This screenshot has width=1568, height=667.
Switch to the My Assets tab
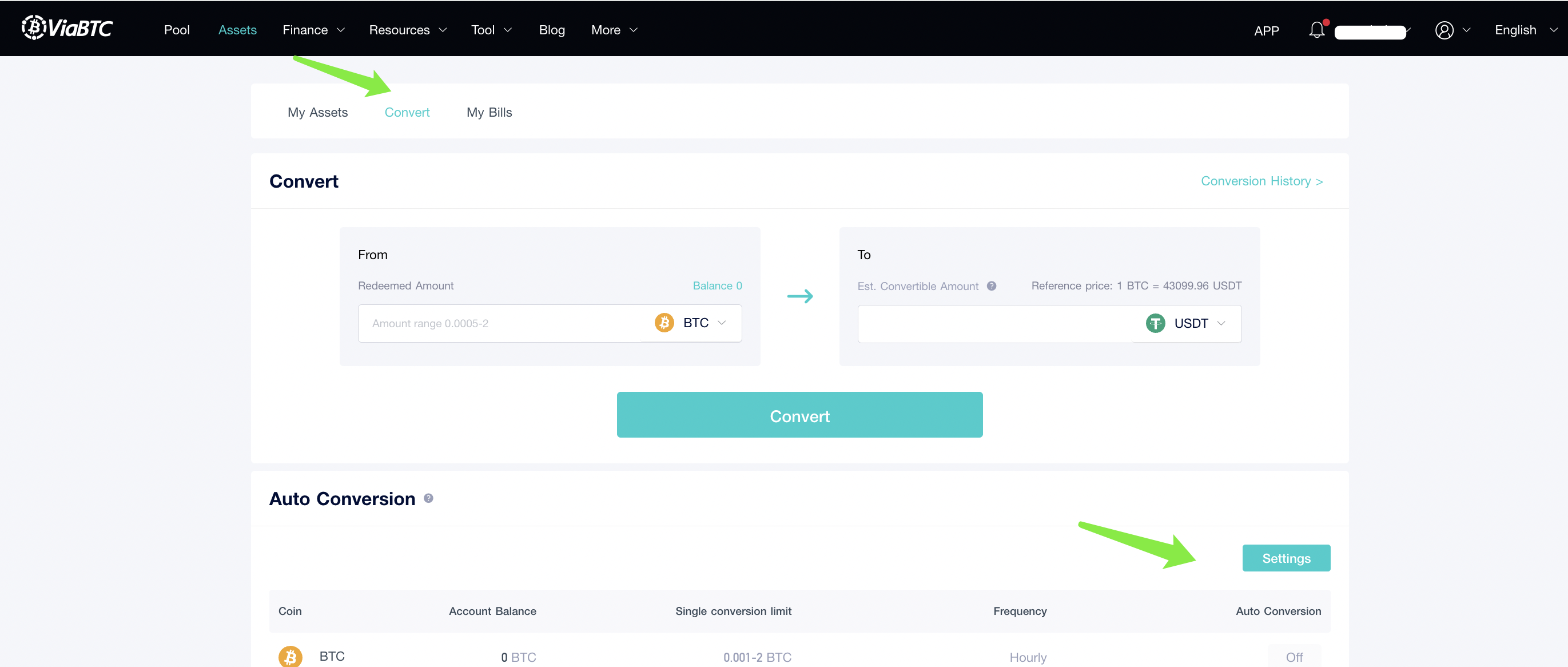pyautogui.click(x=318, y=112)
